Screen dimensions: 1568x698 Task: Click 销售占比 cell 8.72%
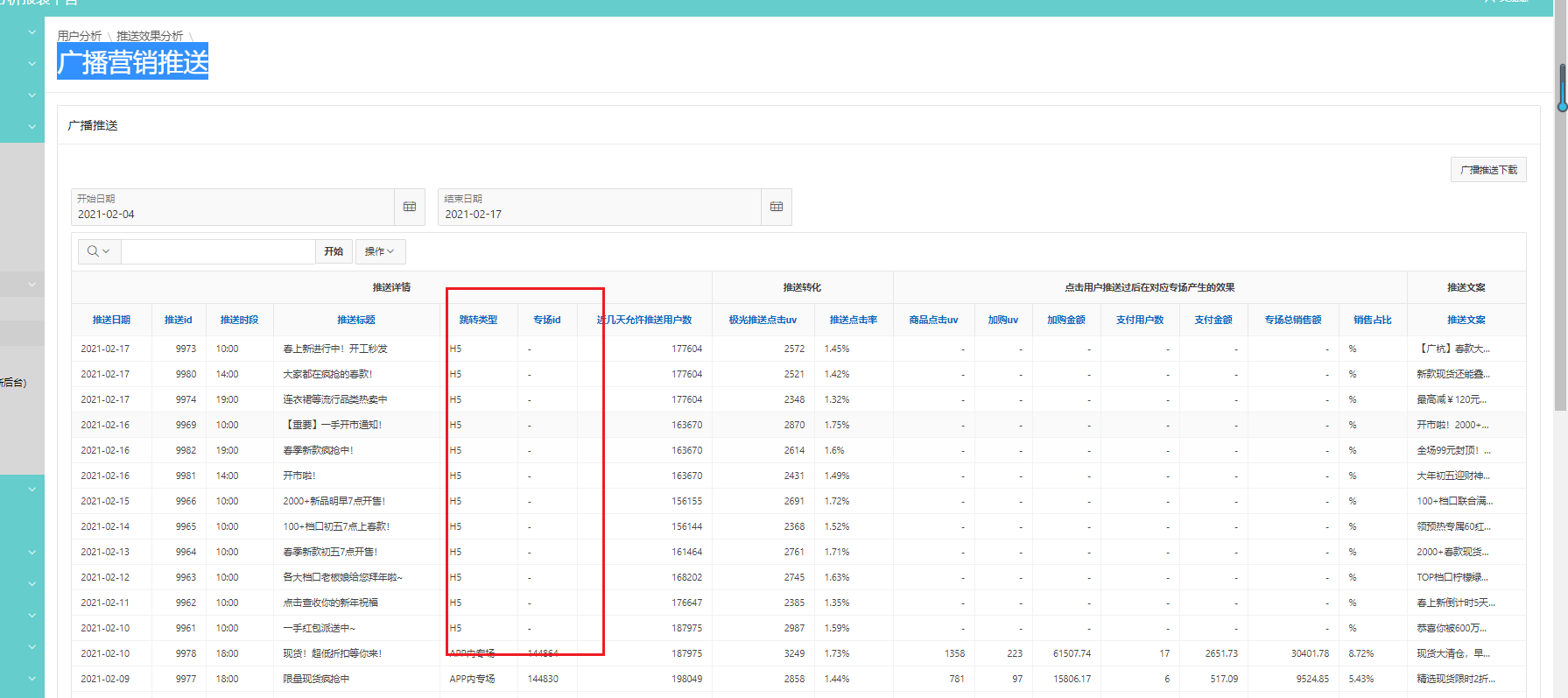tap(1361, 653)
